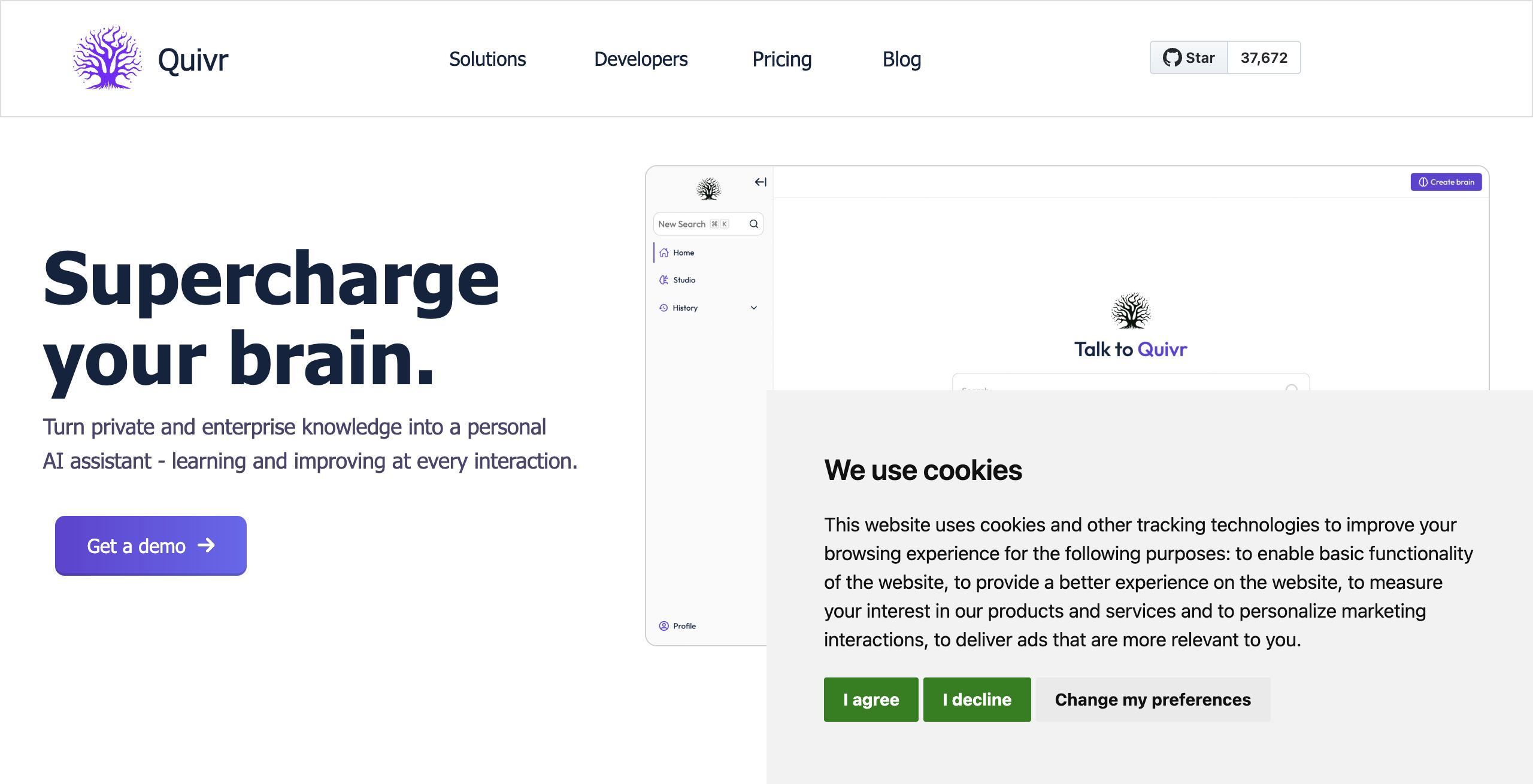Viewport: 1533px width, 784px height.
Task: Click the purple Quivr tree logo
Action: 108,58
